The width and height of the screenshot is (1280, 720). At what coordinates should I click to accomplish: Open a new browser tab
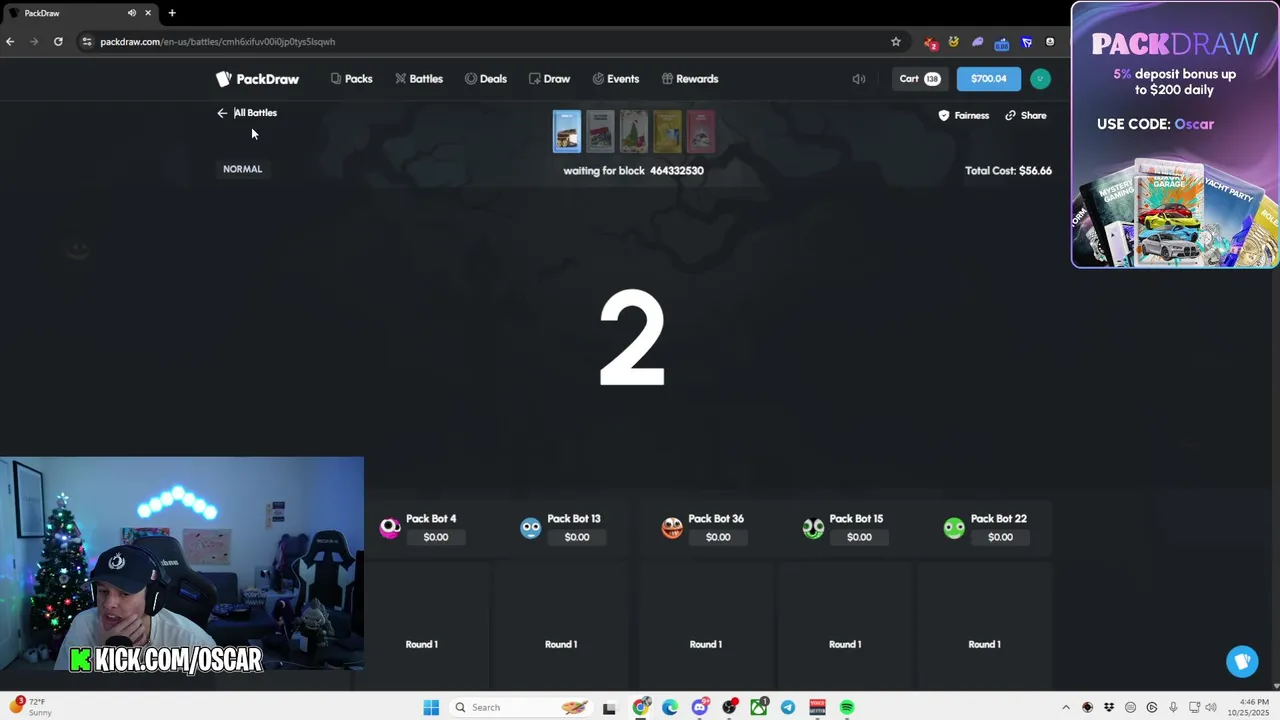point(172,13)
